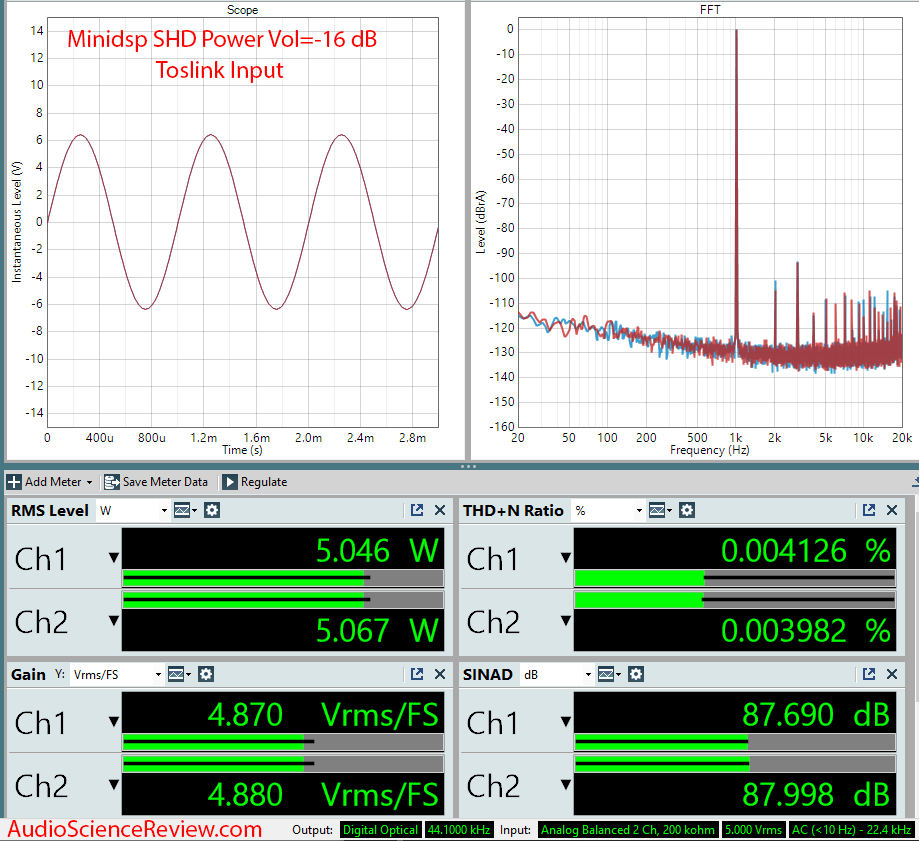Open RMS Level settings gear
This screenshot has width=919, height=841.
pos(212,510)
